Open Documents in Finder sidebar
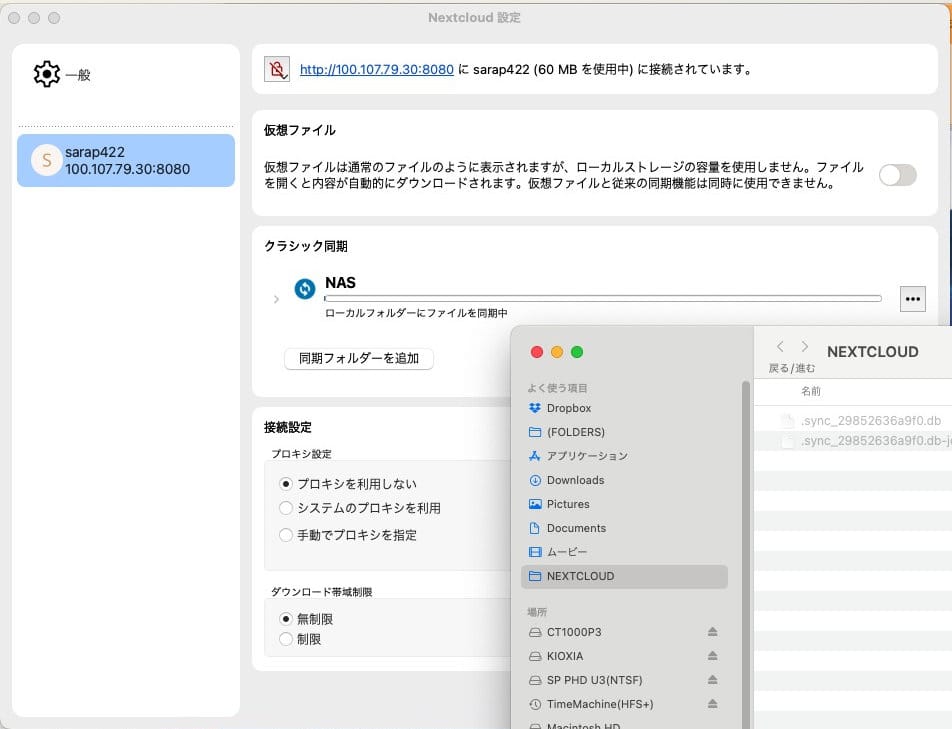 click(624, 528)
